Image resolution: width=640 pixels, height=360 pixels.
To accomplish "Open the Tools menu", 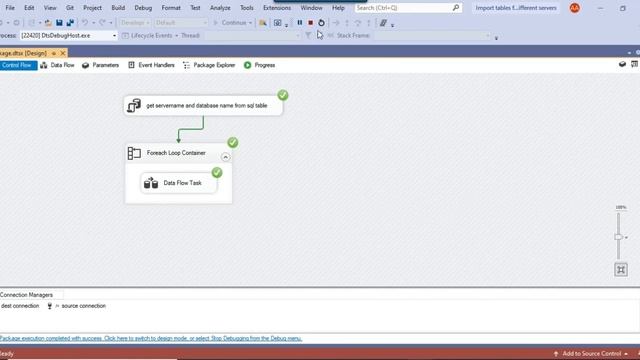I will pyautogui.click(x=247, y=8).
